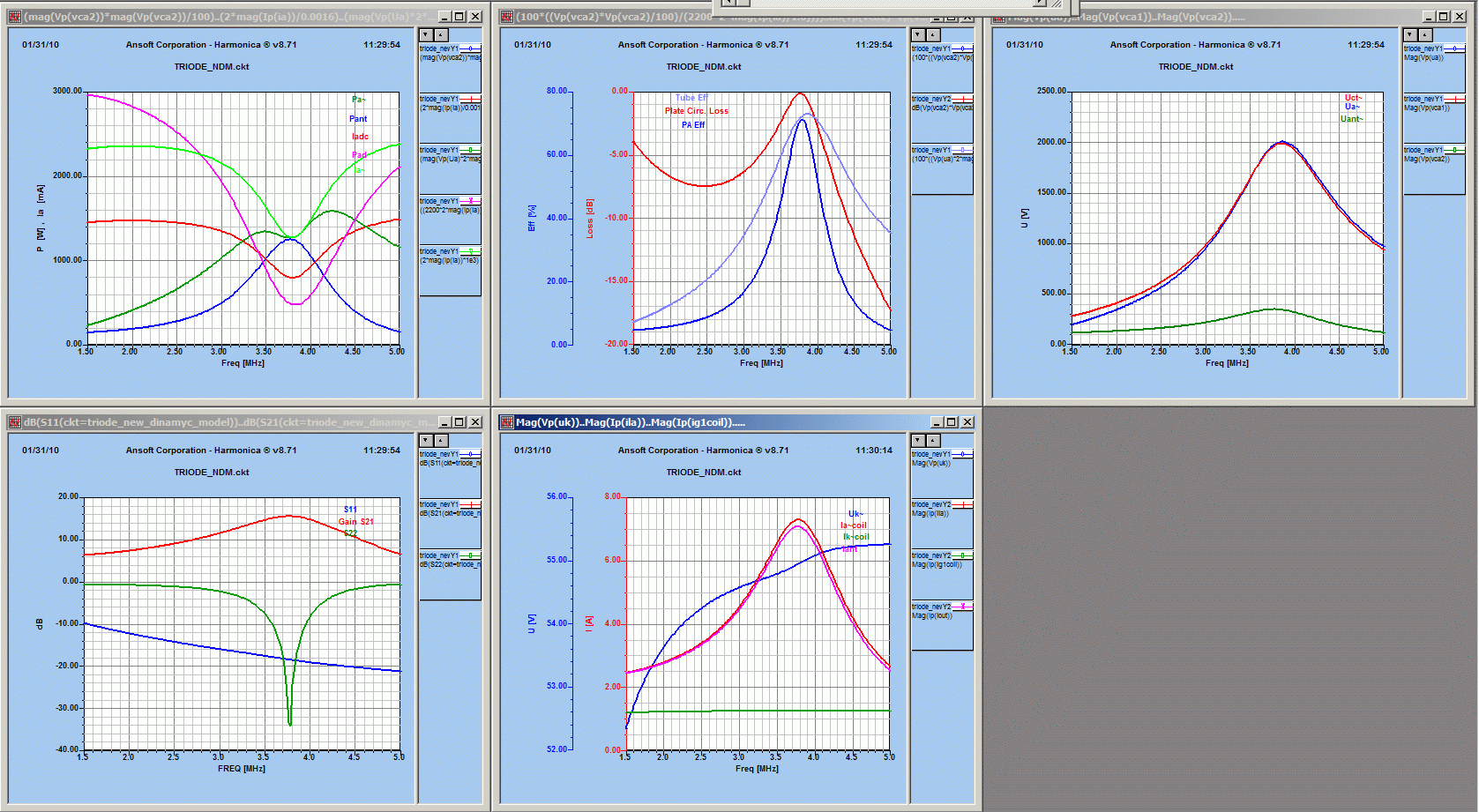
Task: Click the 'Uk~' curve label
Action: [x=855, y=514]
